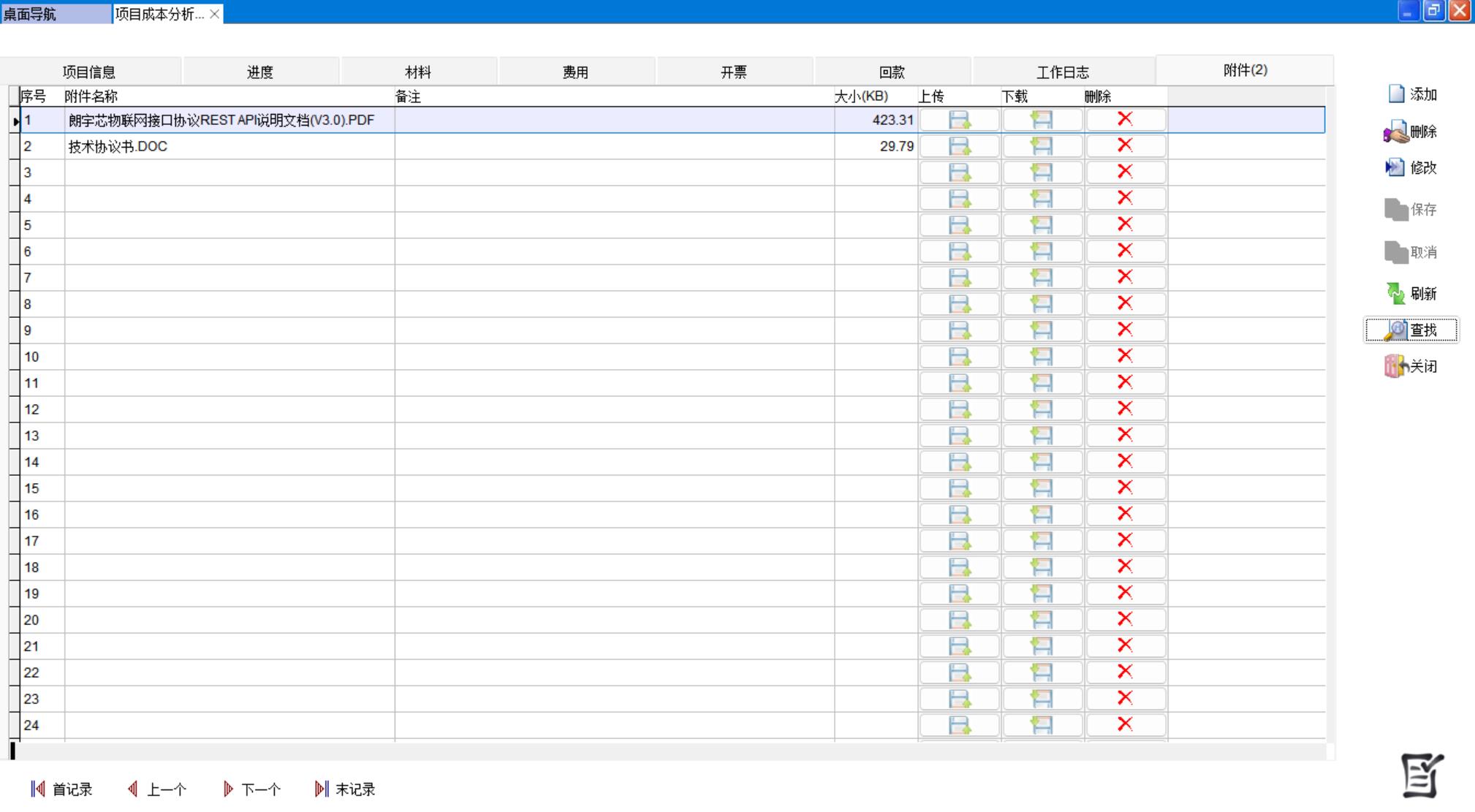Click upload icon for row 1 PDF
The image size is (1475, 812).
[959, 120]
